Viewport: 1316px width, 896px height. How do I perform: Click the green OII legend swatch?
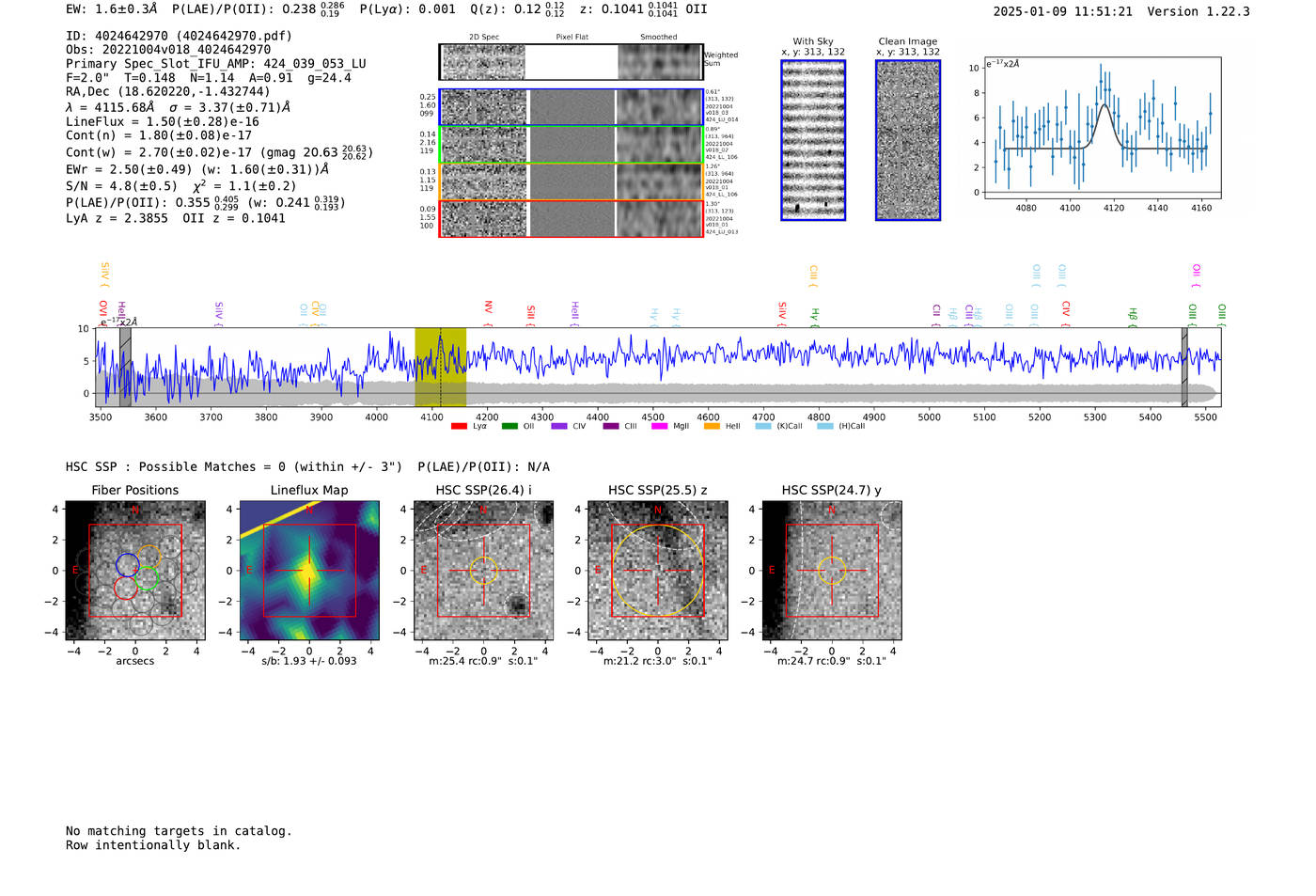(x=509, y=426)
